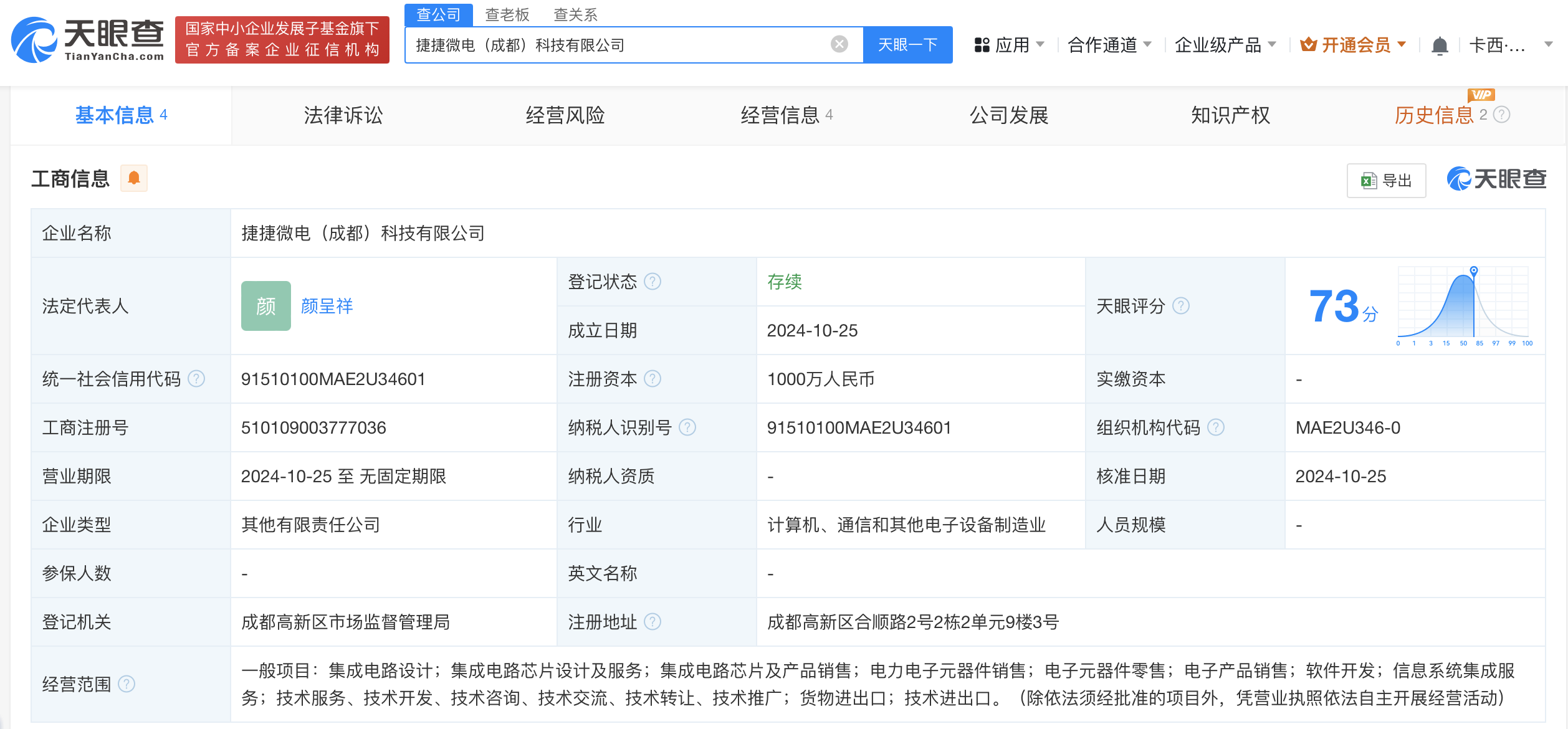This screenshot has width=1568, height=729.
Task: Switch to the 查老板 search tab
Action: click(x=507, y=14)
